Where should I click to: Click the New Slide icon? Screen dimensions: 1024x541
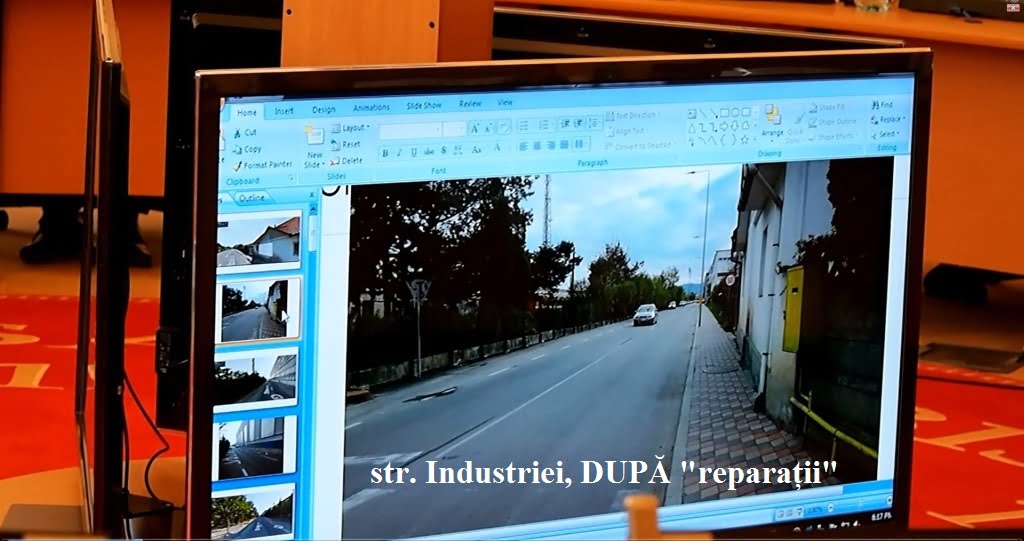click(x=314, y=137)
